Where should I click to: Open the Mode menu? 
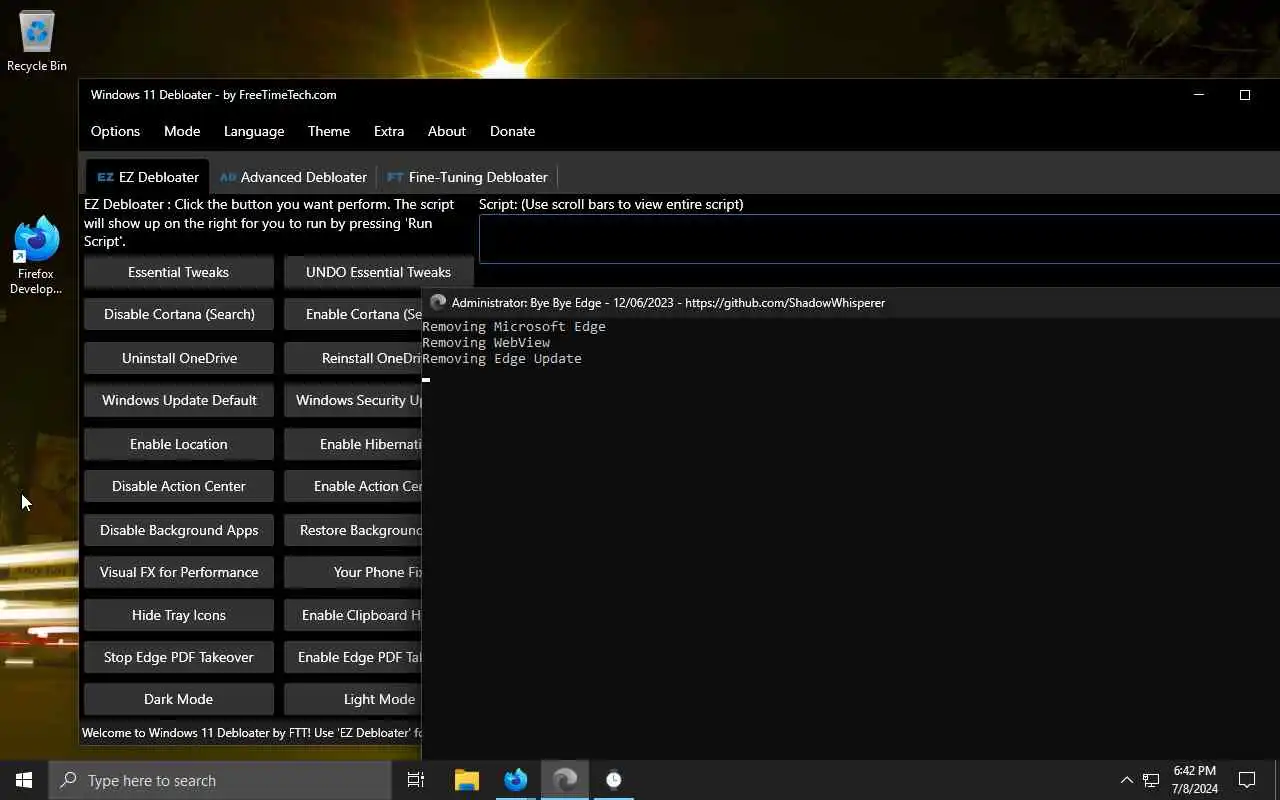(182, 131)
